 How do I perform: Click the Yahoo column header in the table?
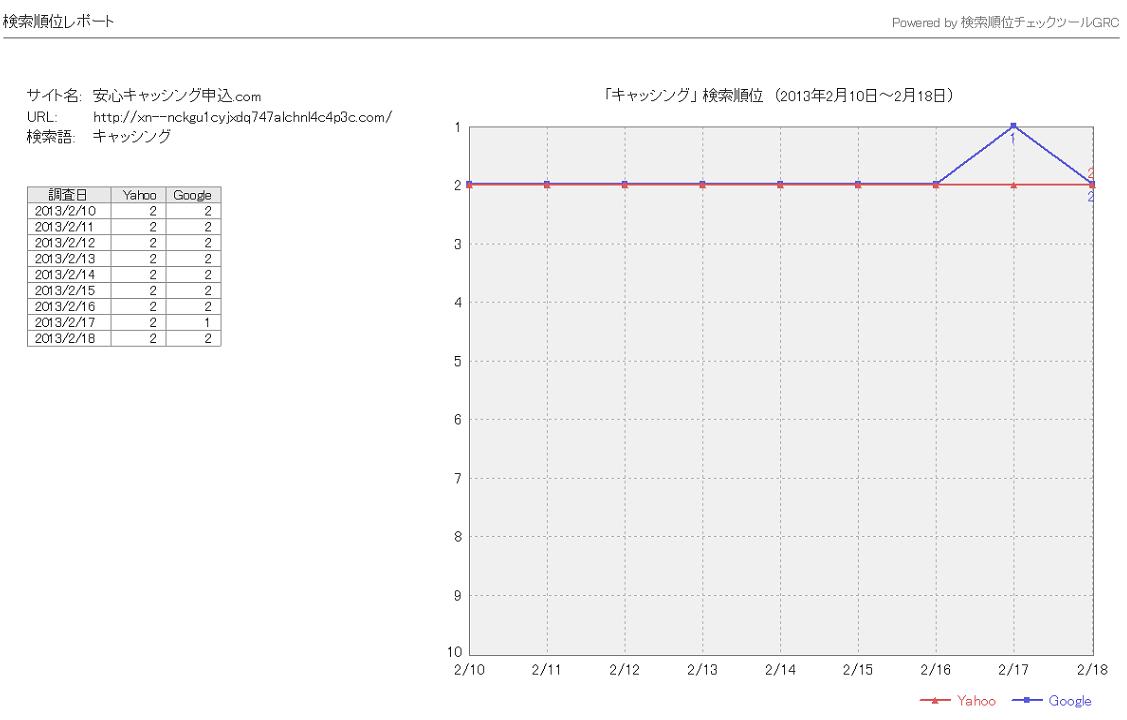click(139, 195)
